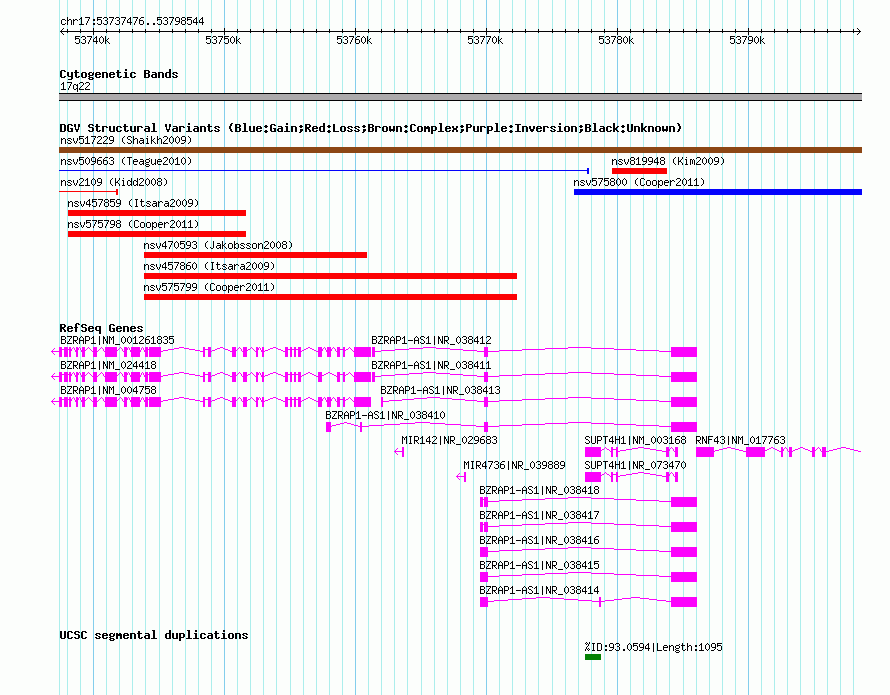
Task: Click the RefSeq Genes track title
Action: [101, 328]
